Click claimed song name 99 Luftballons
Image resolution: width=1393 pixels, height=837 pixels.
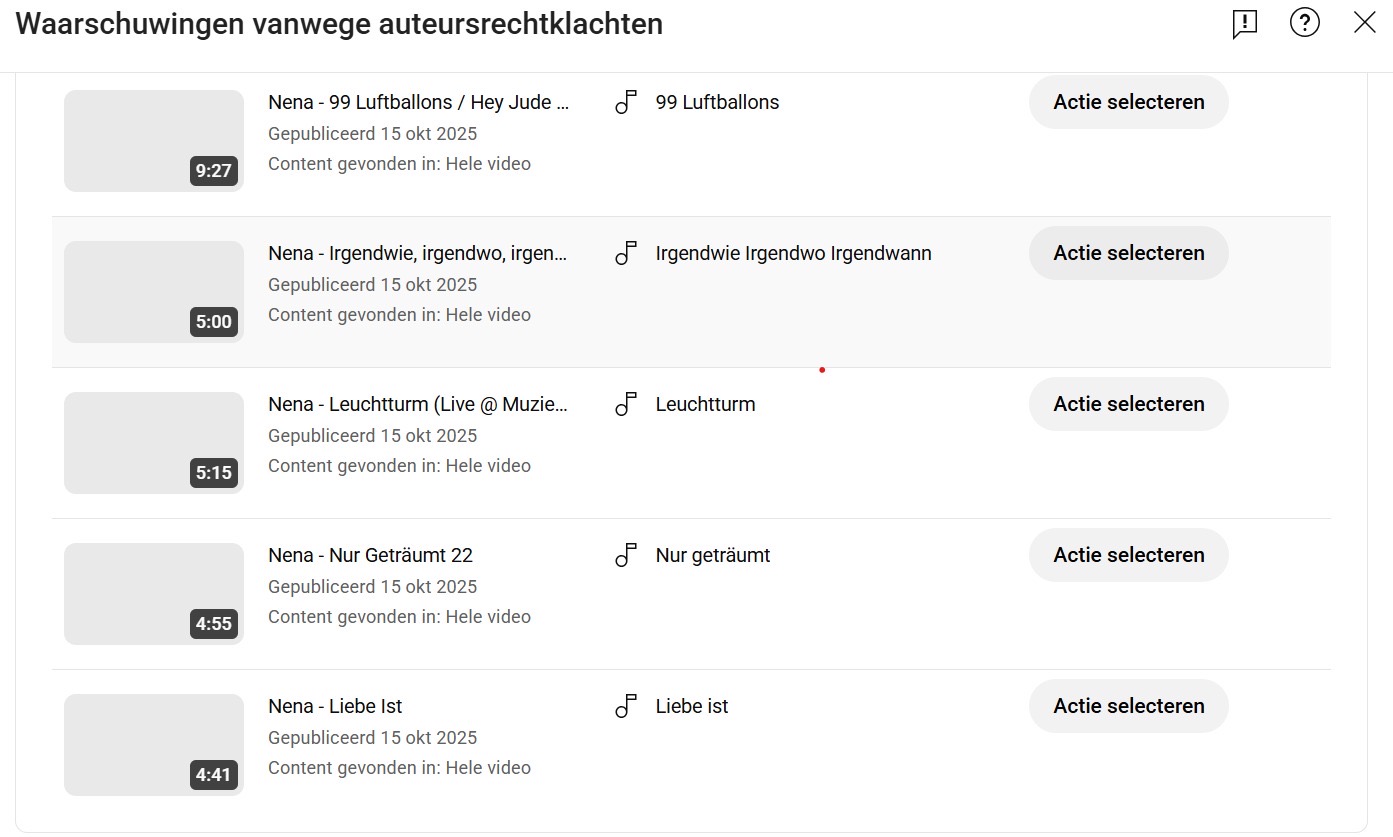pos(717,102)
